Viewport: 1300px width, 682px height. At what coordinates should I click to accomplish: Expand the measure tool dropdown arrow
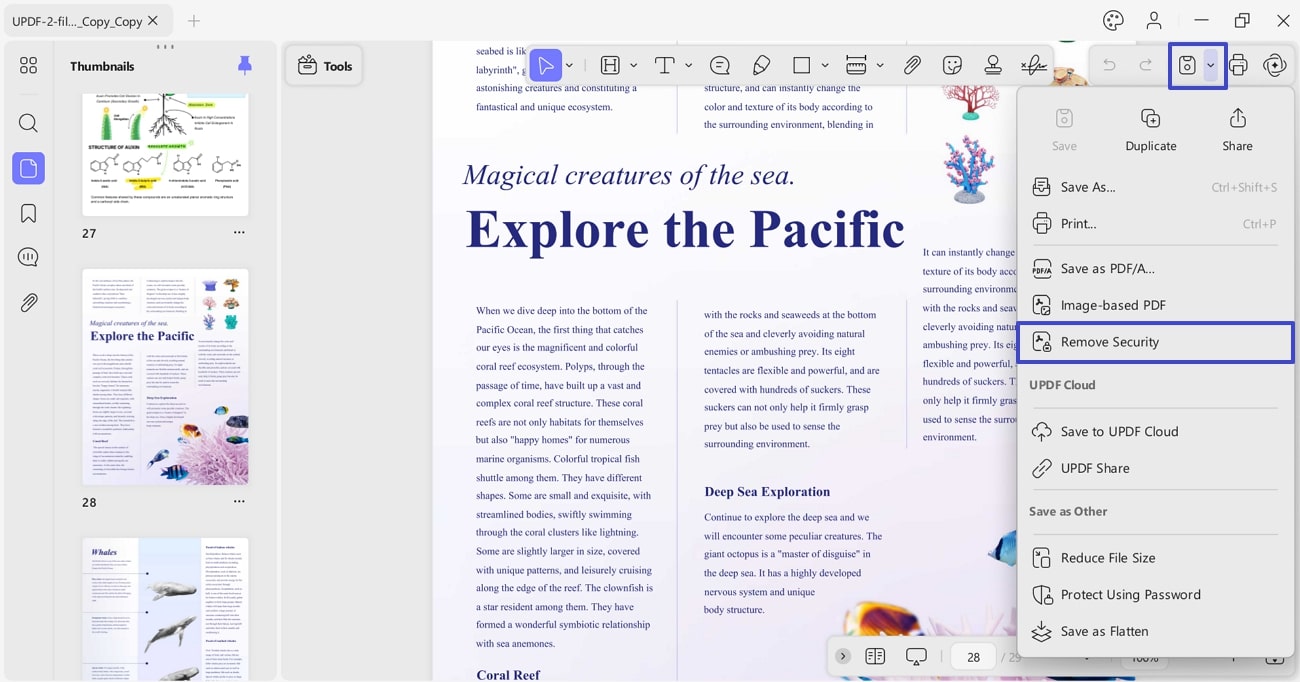pyautogui.click(x=880, y=66)
